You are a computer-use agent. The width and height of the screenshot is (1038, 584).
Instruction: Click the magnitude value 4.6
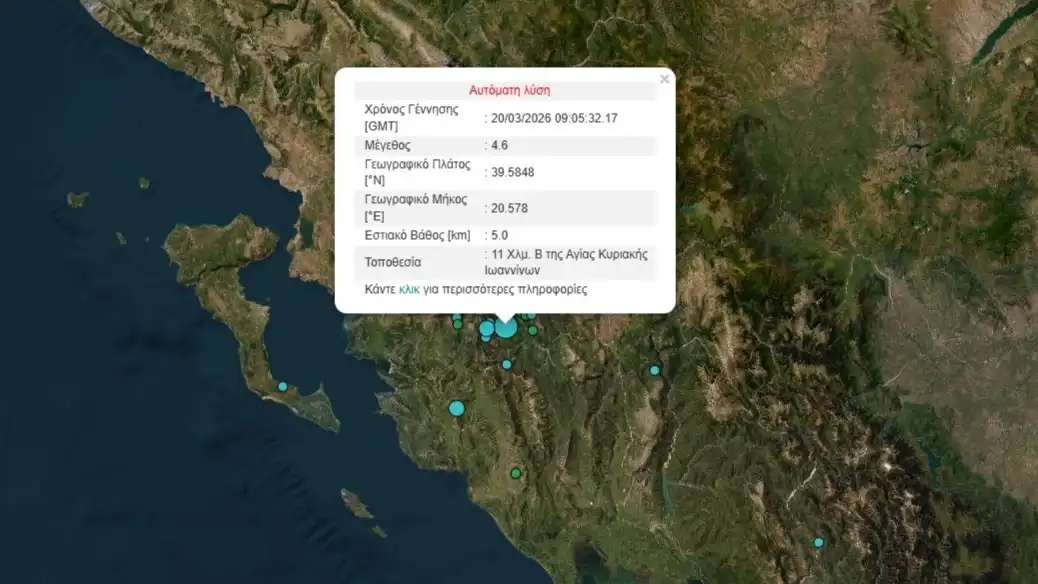(x=500, y=145)
